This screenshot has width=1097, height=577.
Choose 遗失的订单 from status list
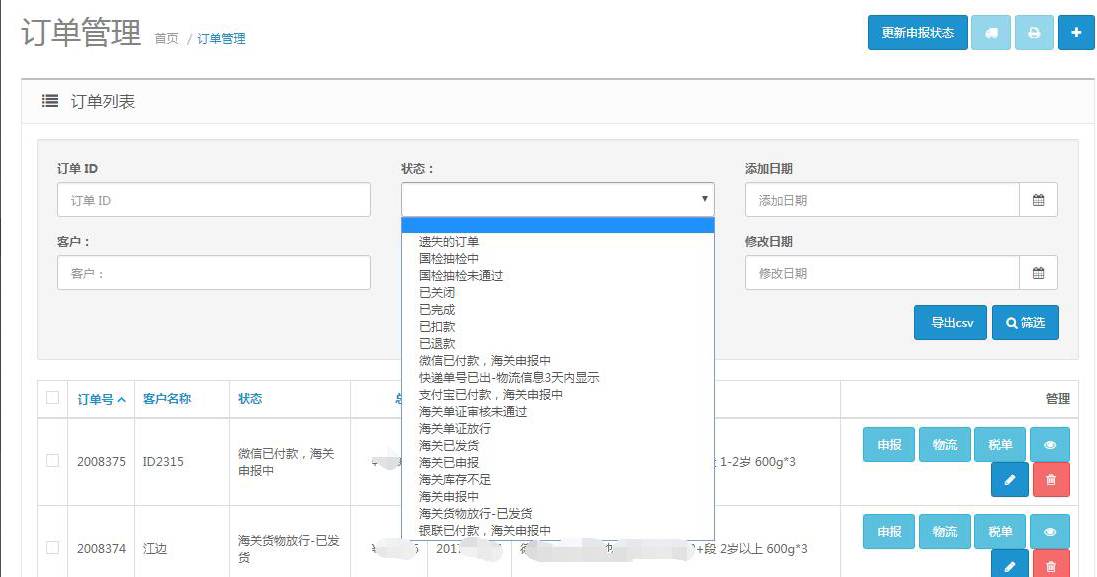click(x=448, y=241)
